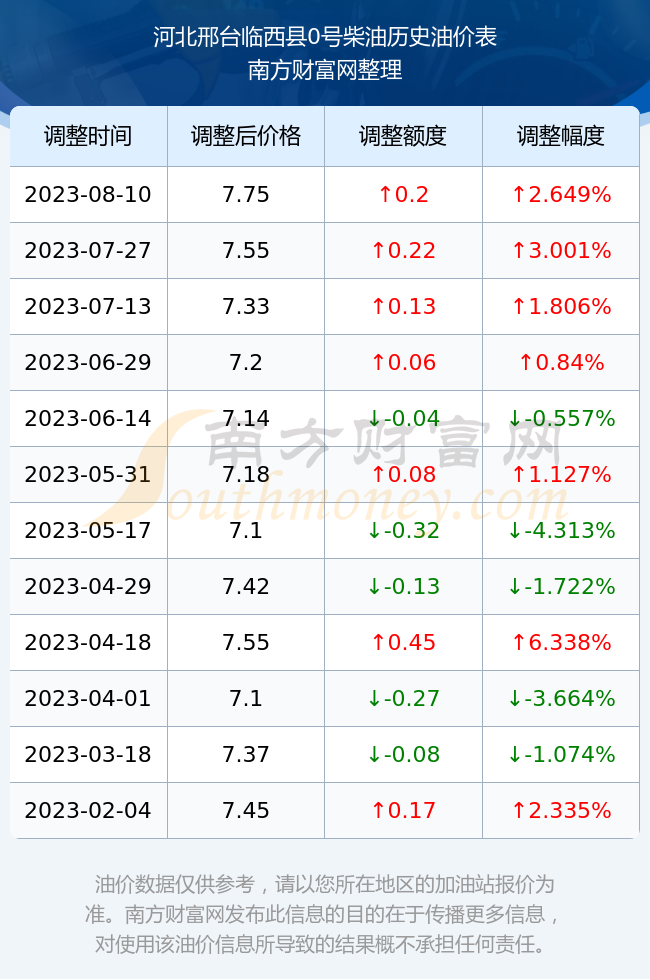Click the green ↓-0.27 adjustment value

[x=403, y=698]
